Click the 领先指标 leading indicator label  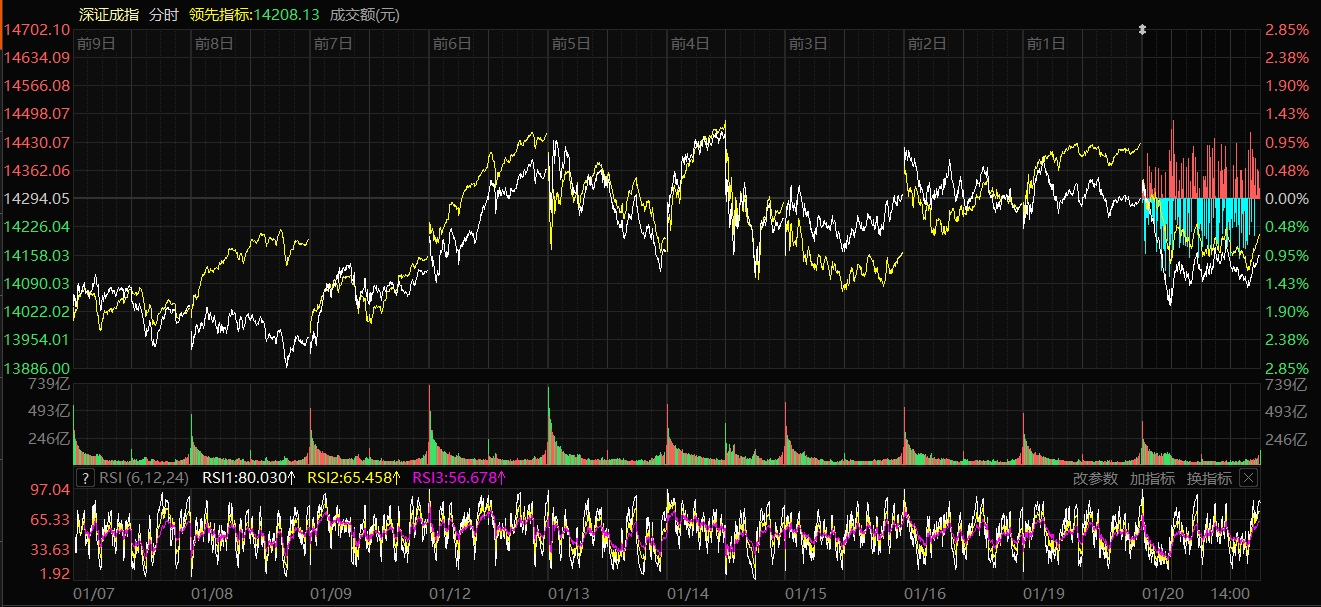click(222, 15)
